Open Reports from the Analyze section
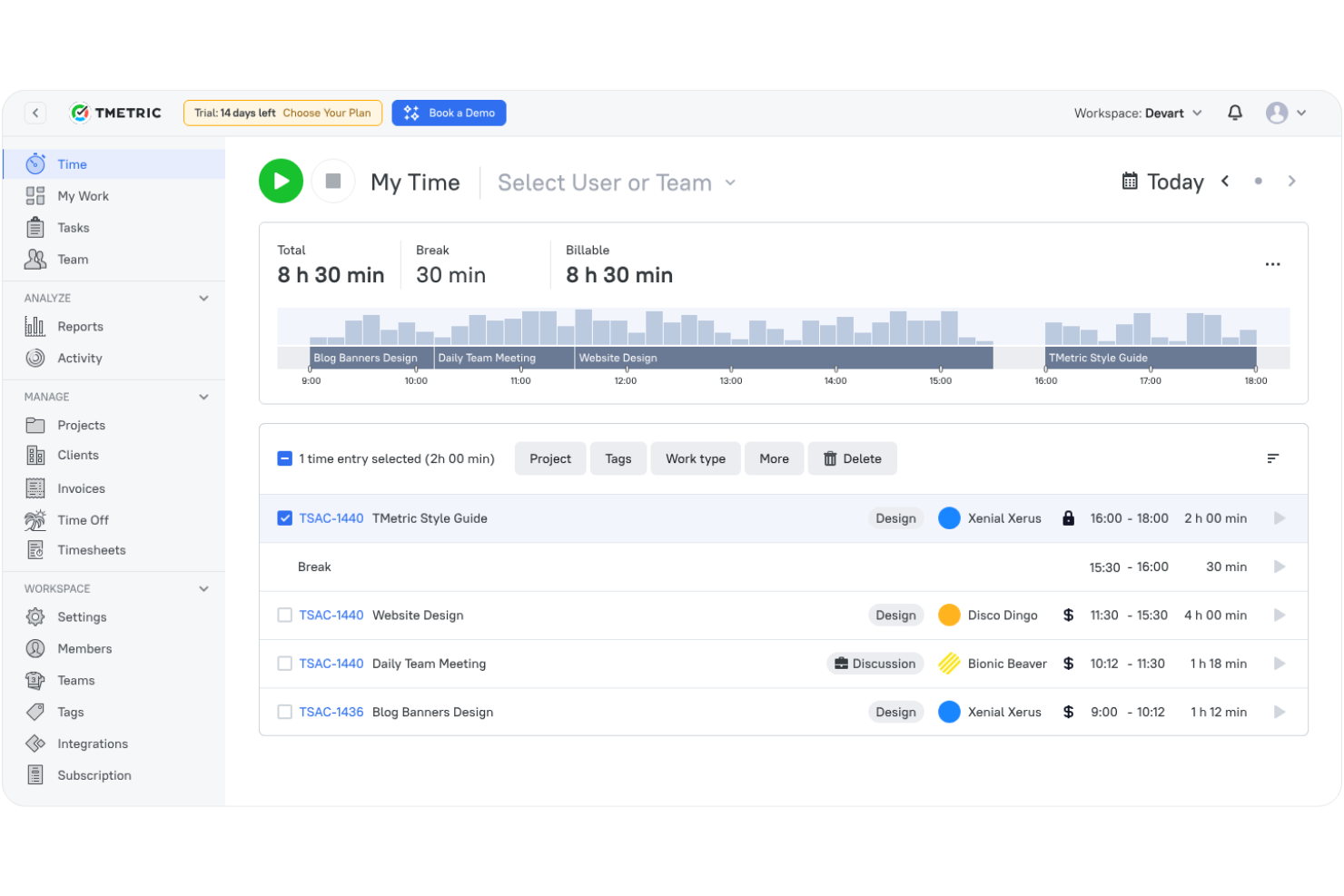This screenshot has height=896, width=1344. (x=80, y=326)
